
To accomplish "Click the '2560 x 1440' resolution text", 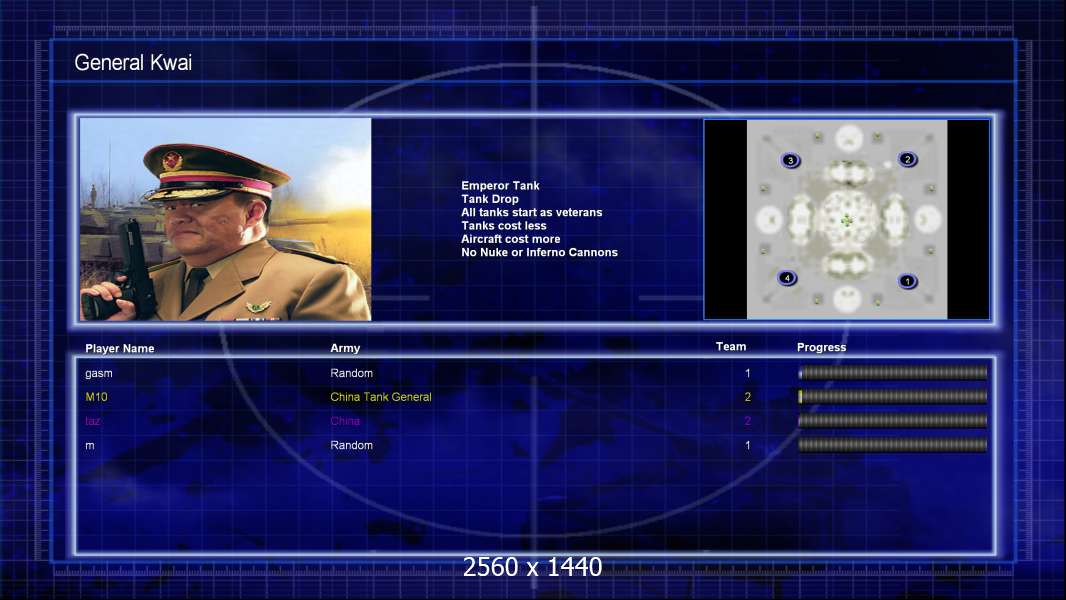I will [532, 567].
